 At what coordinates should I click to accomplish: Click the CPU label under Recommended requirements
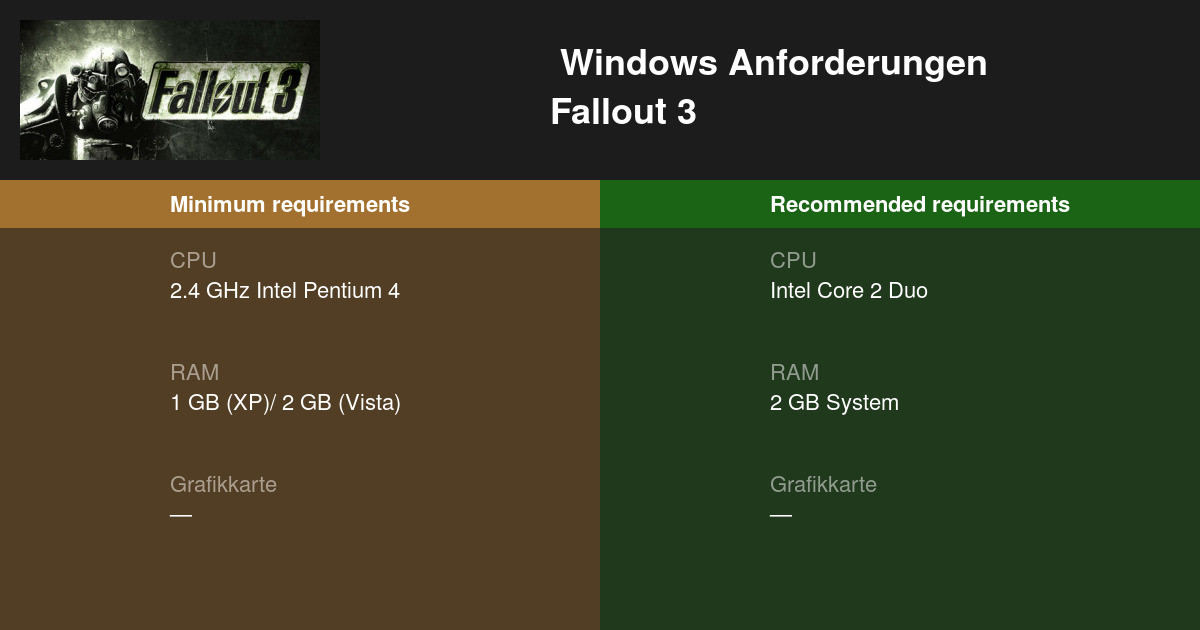coord(793,260)
